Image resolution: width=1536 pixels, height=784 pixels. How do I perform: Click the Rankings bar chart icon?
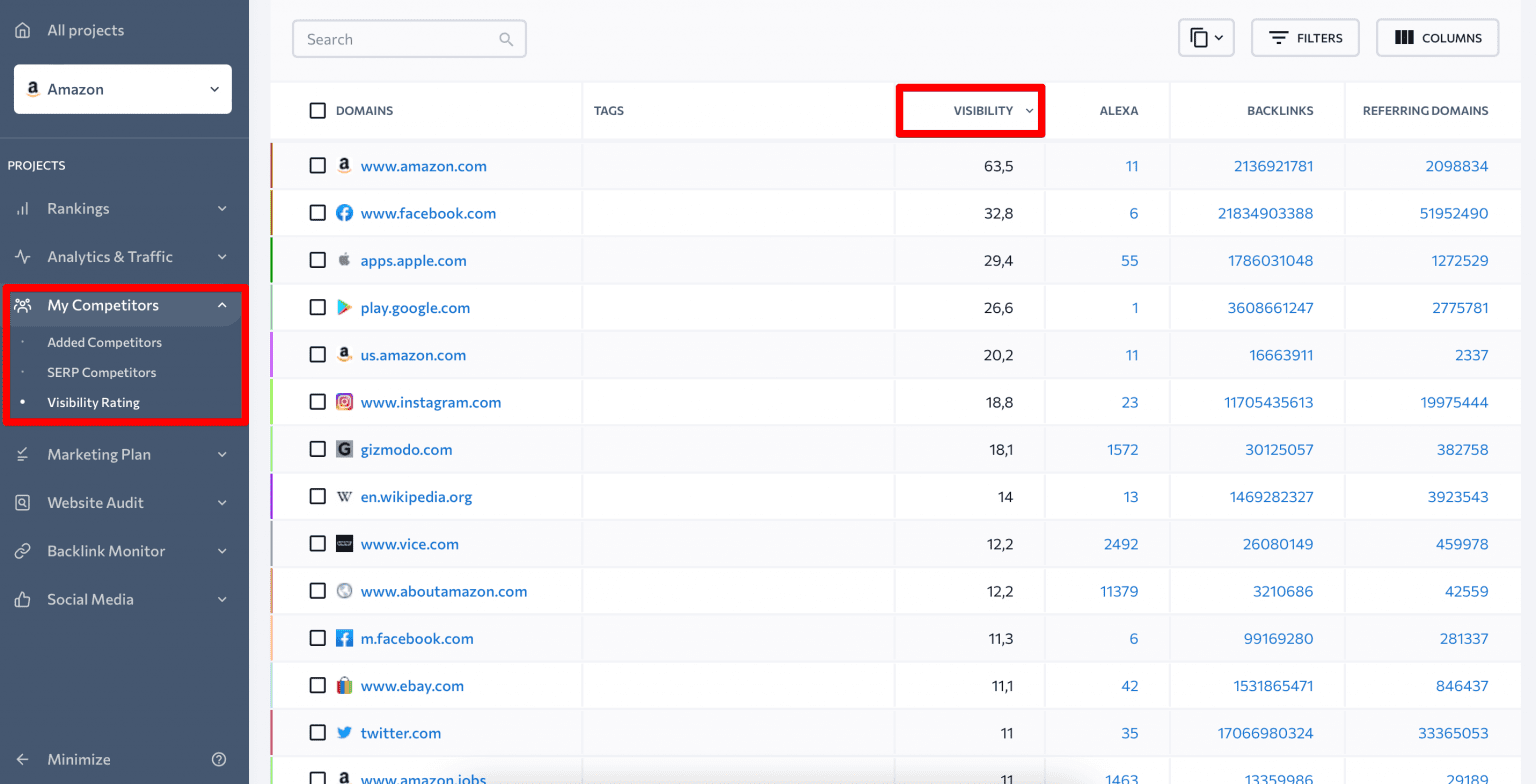22,209
